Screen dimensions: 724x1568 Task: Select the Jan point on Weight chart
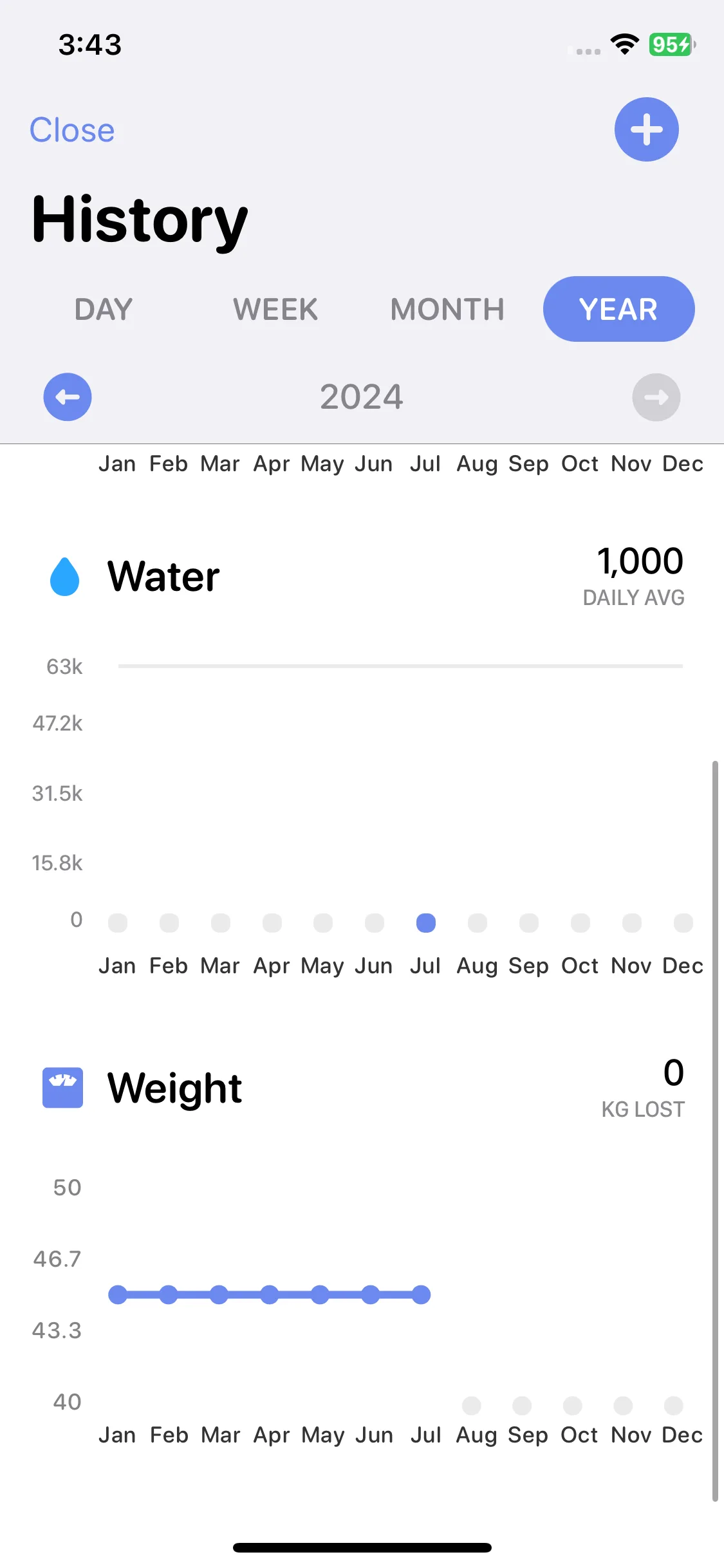pyautogui.click(x=118, y=1294)
